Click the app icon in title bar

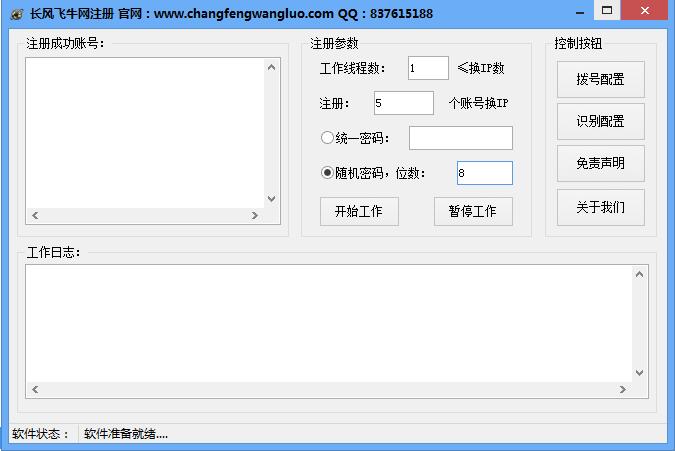click(17, 14)
